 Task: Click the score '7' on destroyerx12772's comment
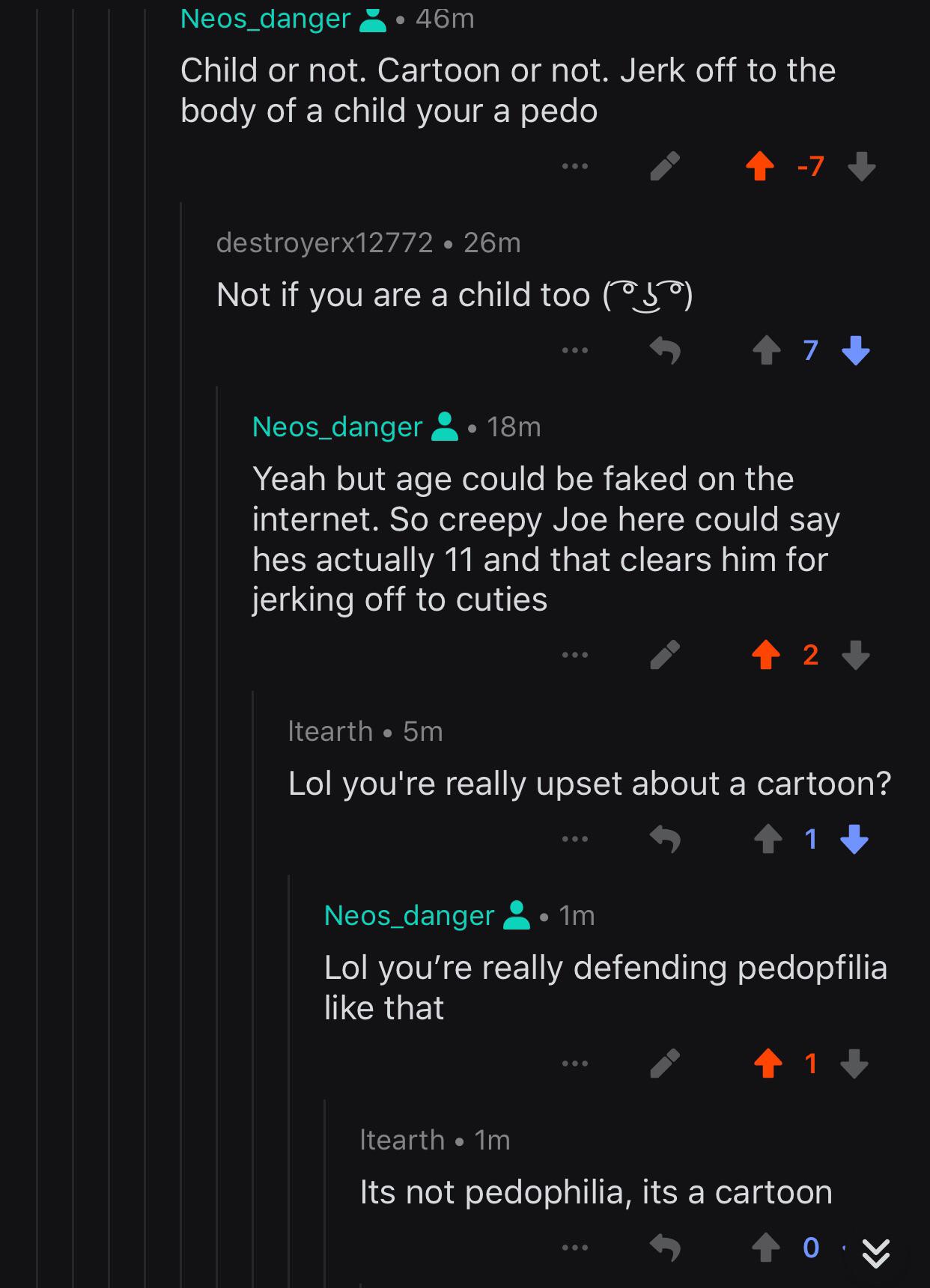[x=809, y=350]
